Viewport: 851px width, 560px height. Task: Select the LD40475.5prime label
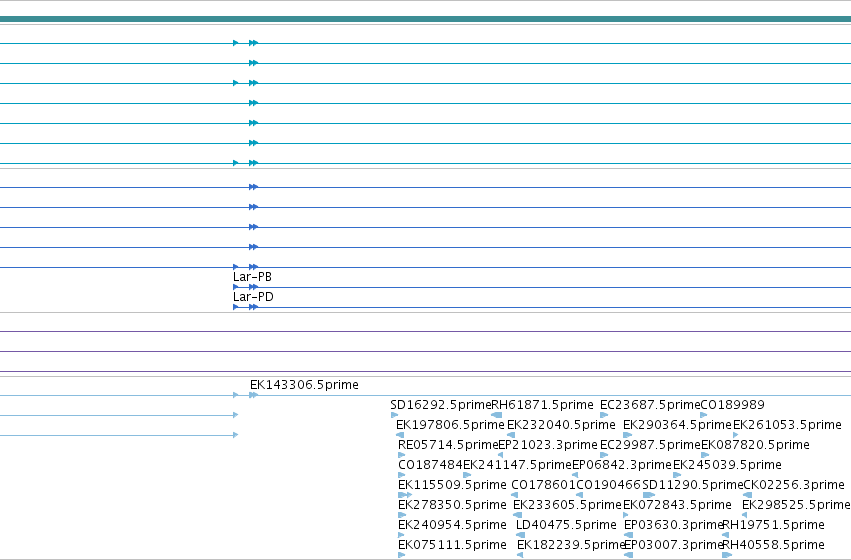[566, 525]
